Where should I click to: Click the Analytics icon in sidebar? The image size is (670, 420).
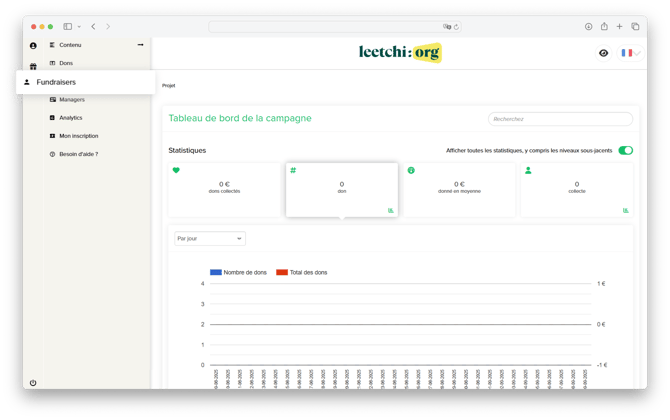pos(52,117)
